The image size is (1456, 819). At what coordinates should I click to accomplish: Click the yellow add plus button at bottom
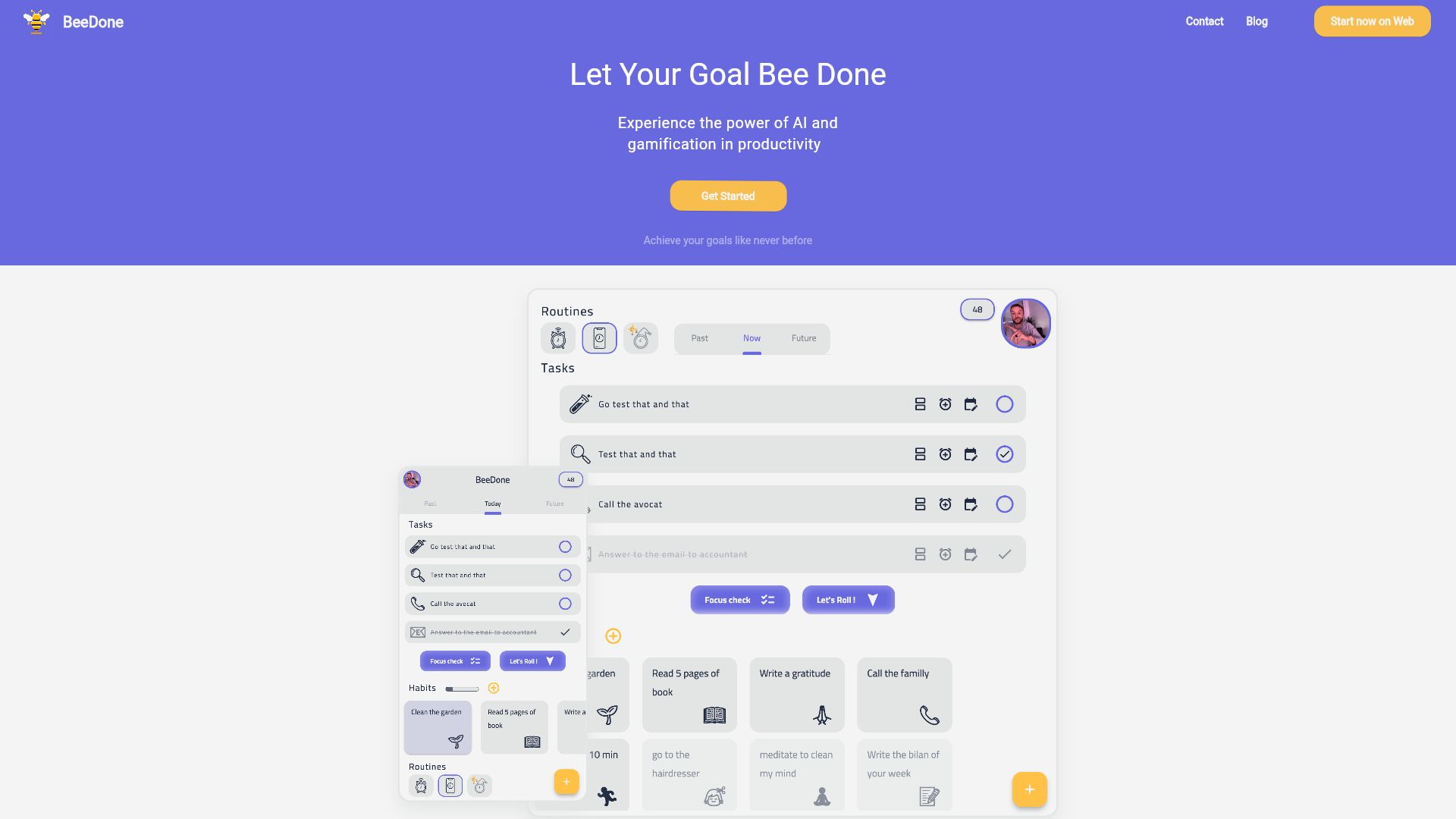[x=1029, y=789]
